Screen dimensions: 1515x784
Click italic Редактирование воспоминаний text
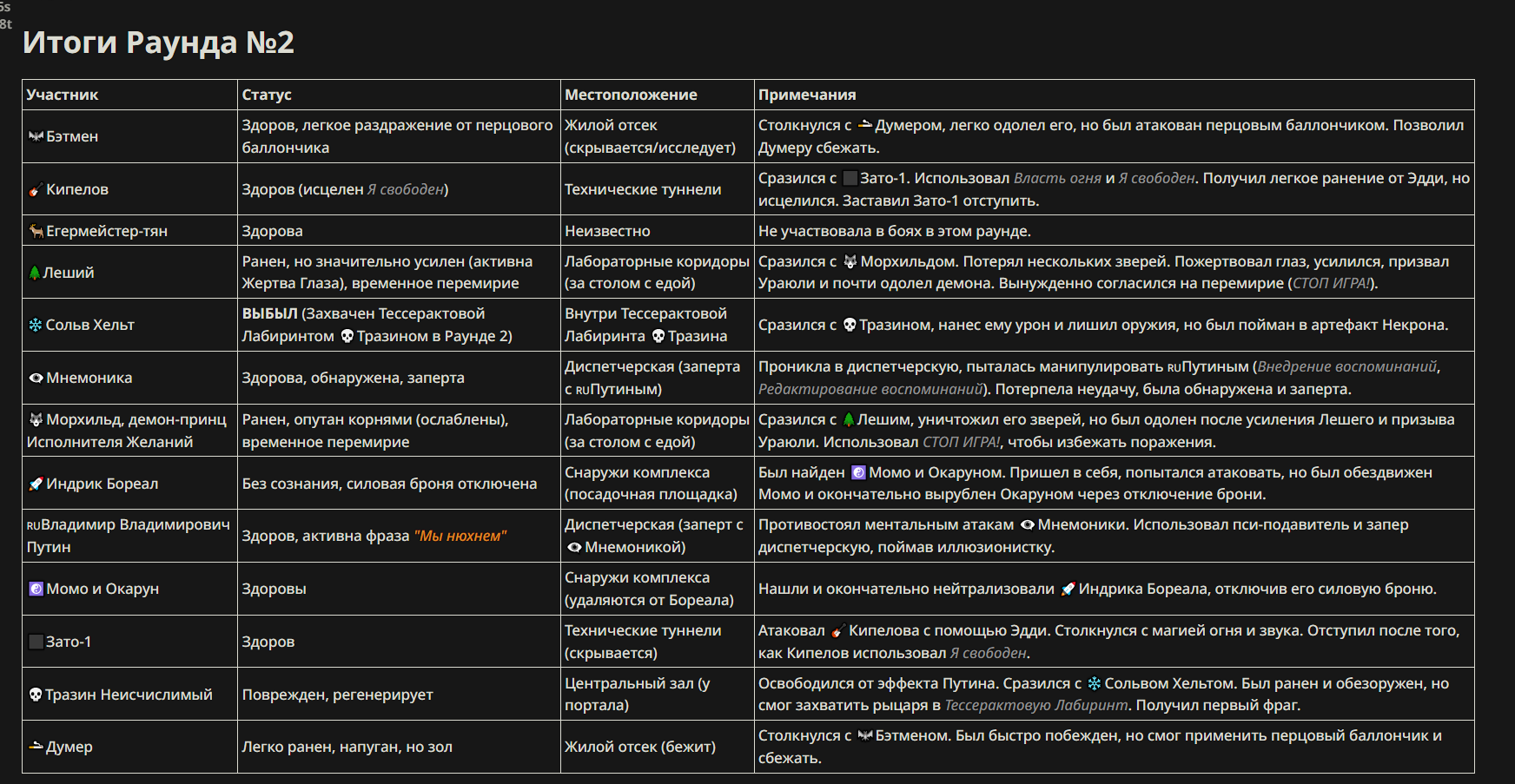pos(870,390)
